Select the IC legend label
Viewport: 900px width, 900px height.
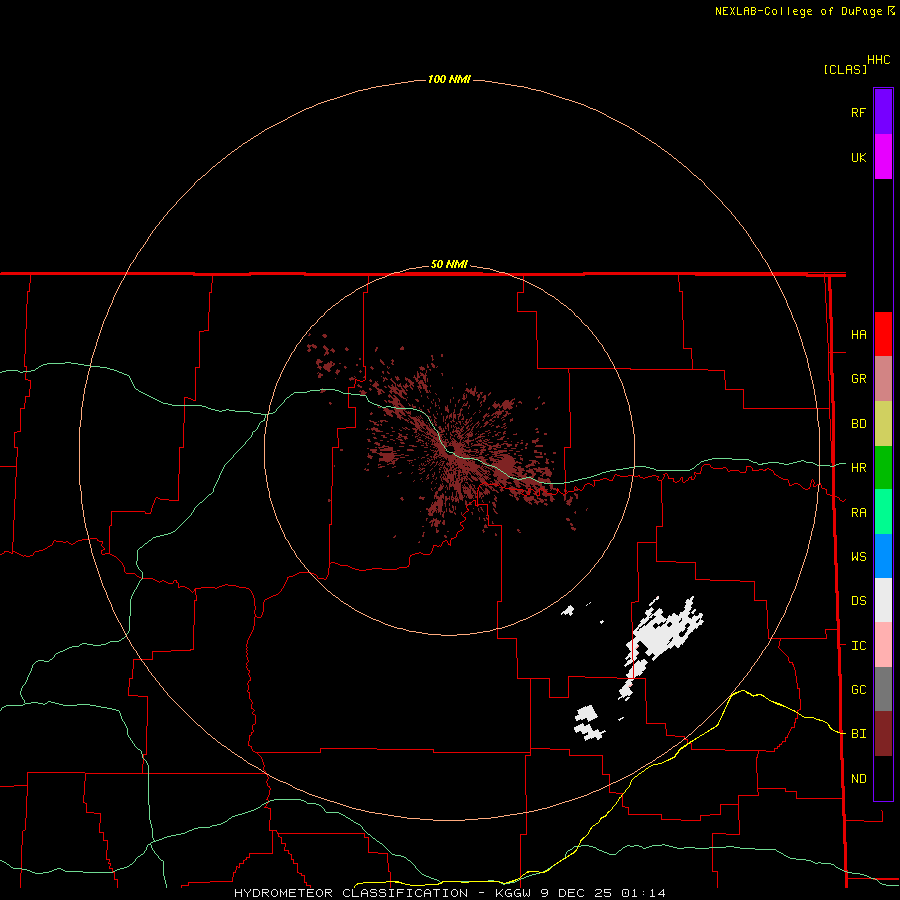point(858,646)
